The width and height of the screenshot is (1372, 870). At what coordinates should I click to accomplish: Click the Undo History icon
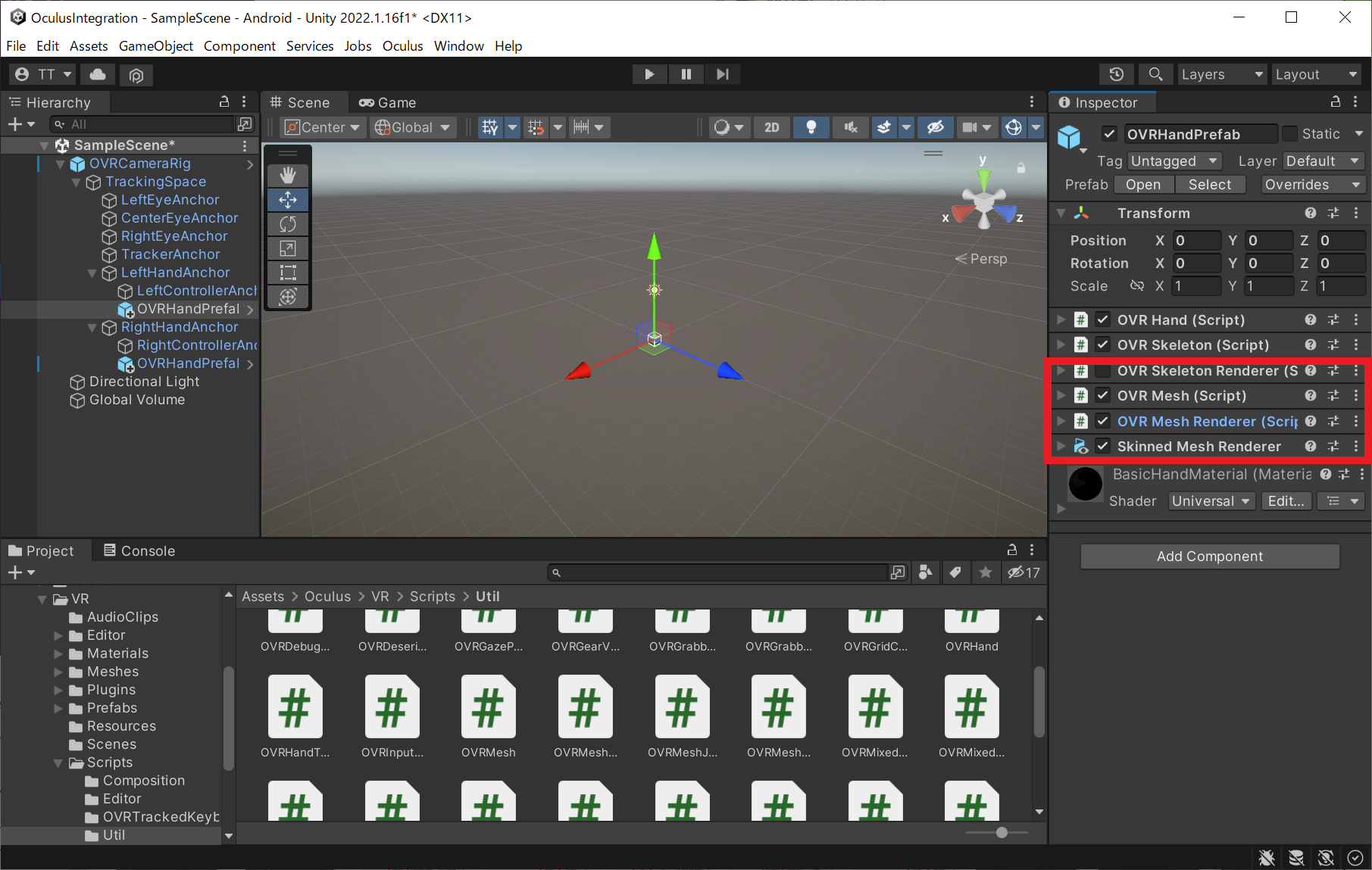1116,74
